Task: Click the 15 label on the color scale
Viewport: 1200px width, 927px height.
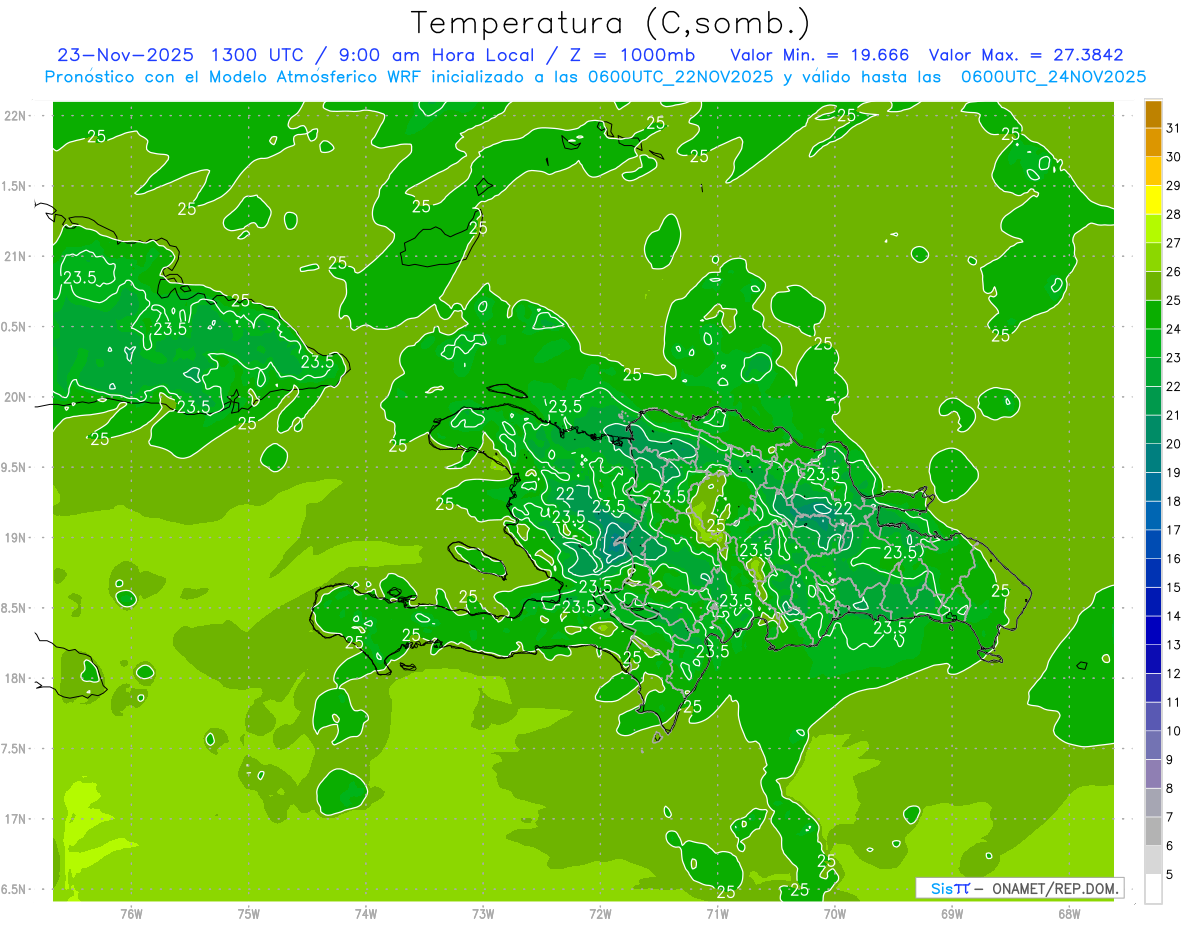Action: (x=1174, y=588)
